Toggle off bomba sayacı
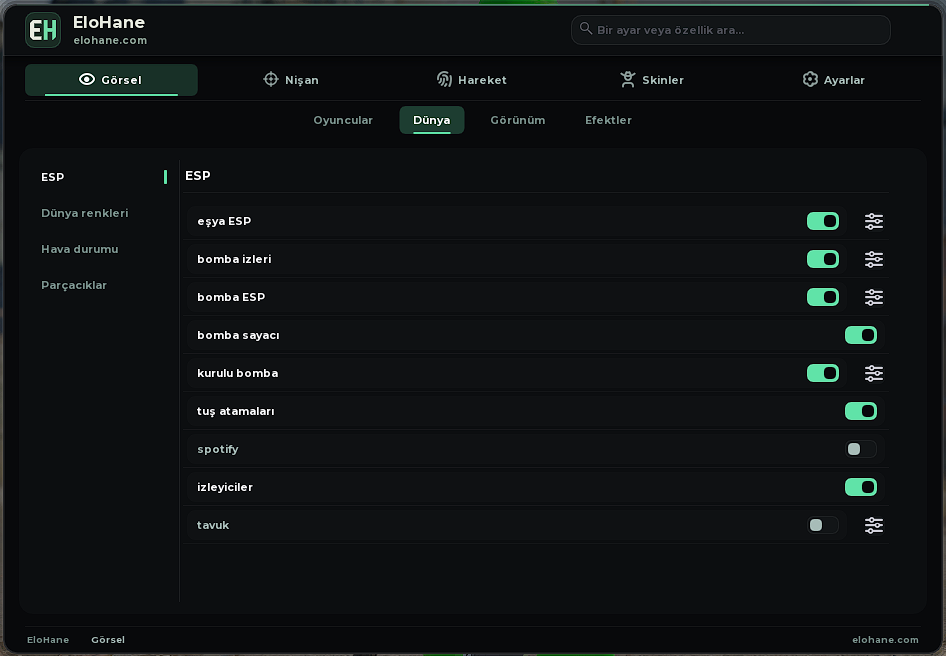946x656 pixels. 861,336
